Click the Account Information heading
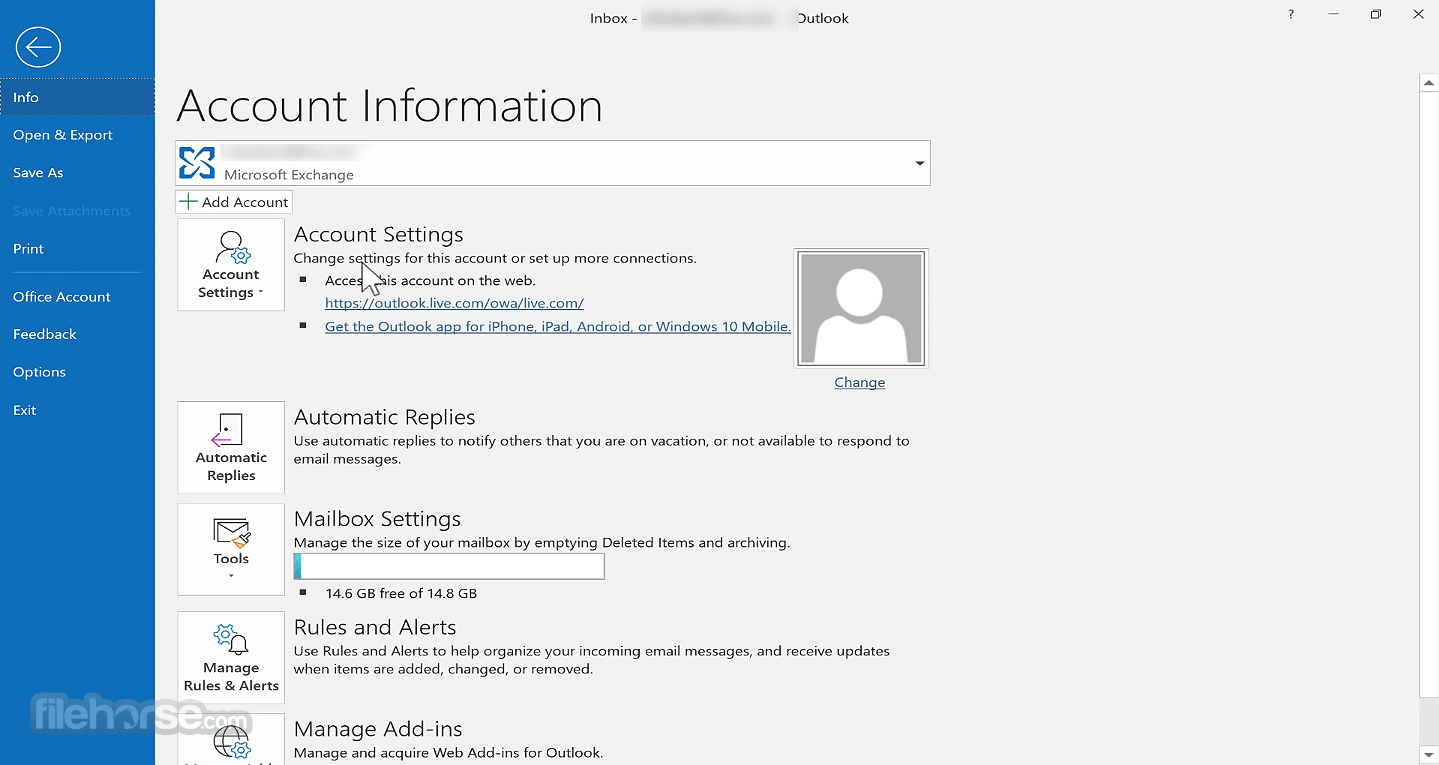The height and width of the screenshot is (765, 1439). point(389,106)
